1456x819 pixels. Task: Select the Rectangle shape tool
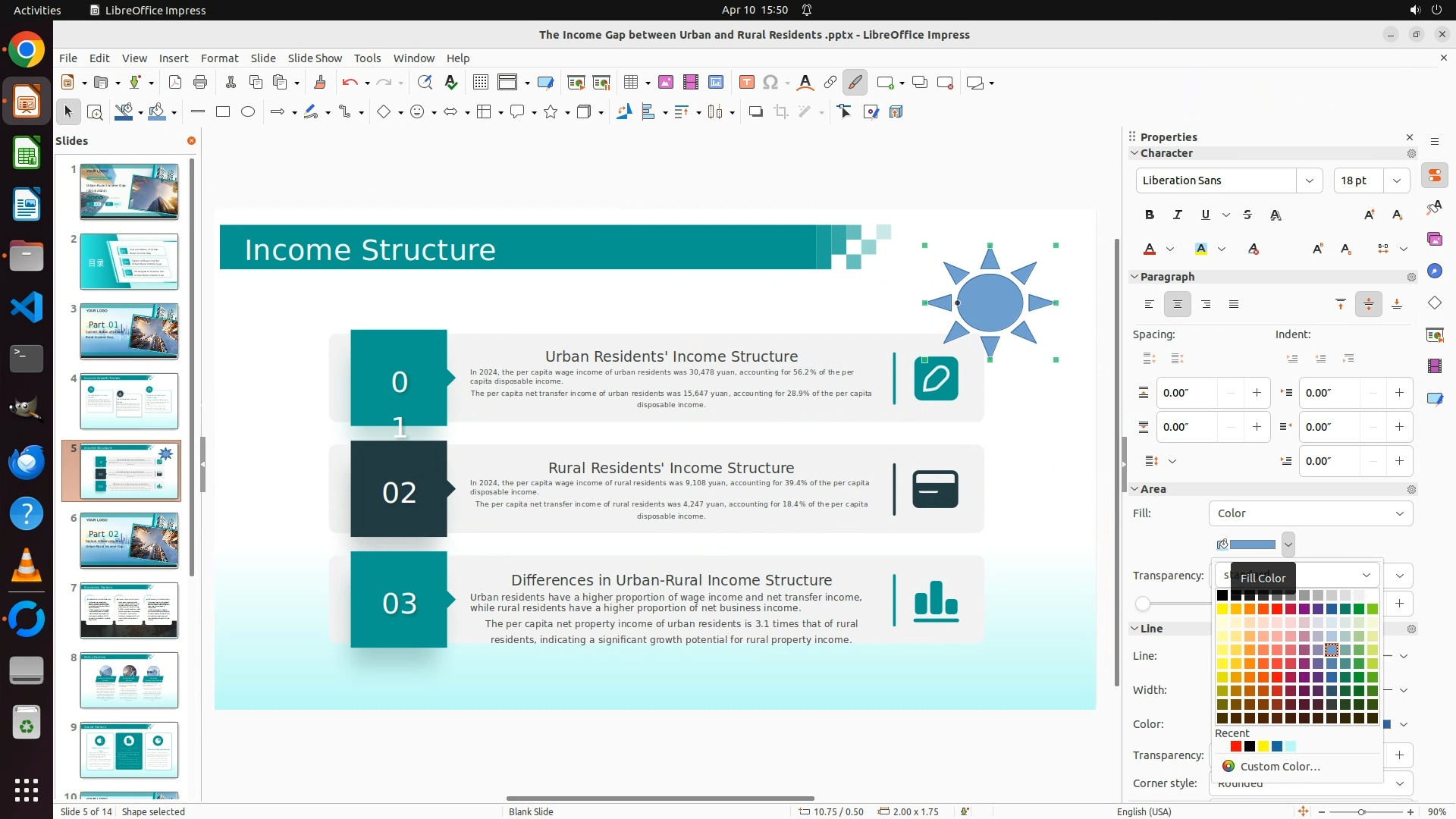point(223,112)
